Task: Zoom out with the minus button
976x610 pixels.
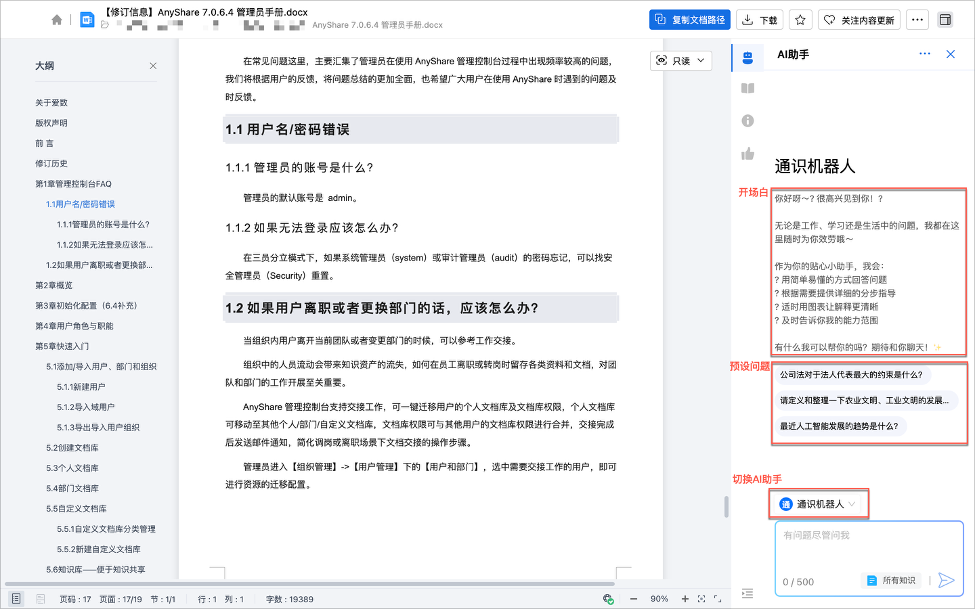Action: [634, 599]
